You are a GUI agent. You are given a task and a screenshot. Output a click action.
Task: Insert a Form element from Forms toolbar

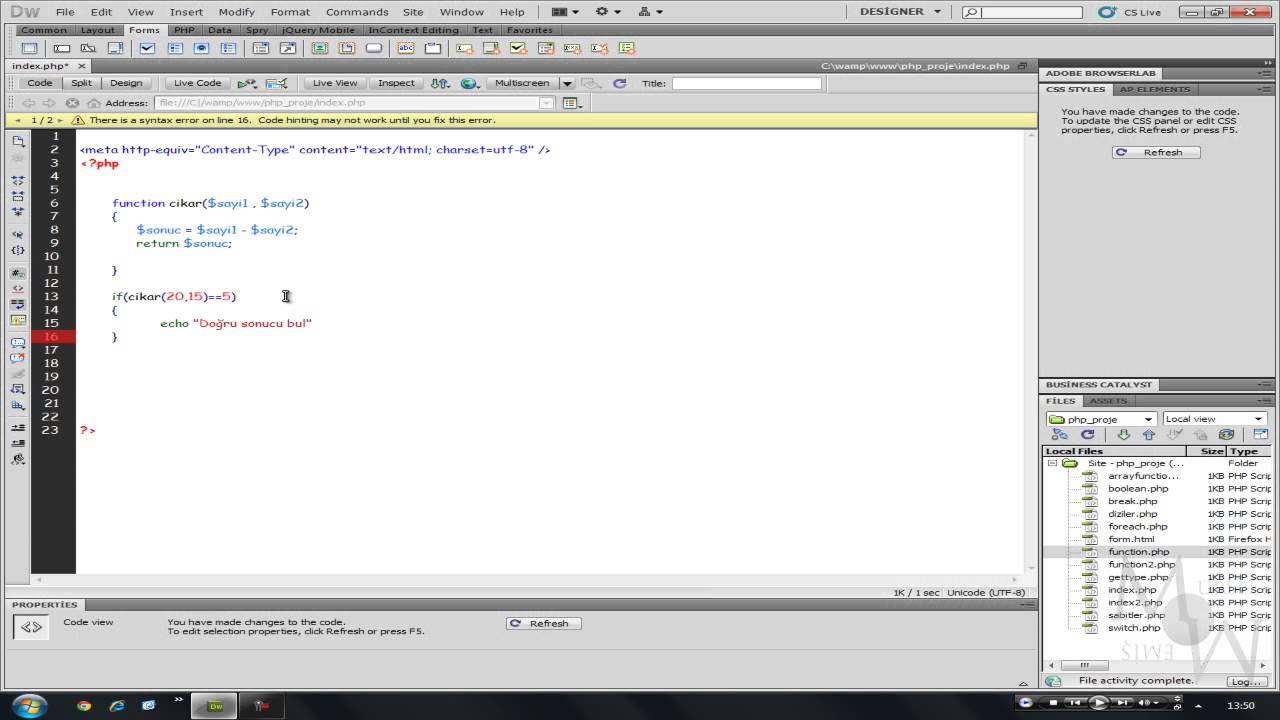pyautogui.click(x=29, y=48)
